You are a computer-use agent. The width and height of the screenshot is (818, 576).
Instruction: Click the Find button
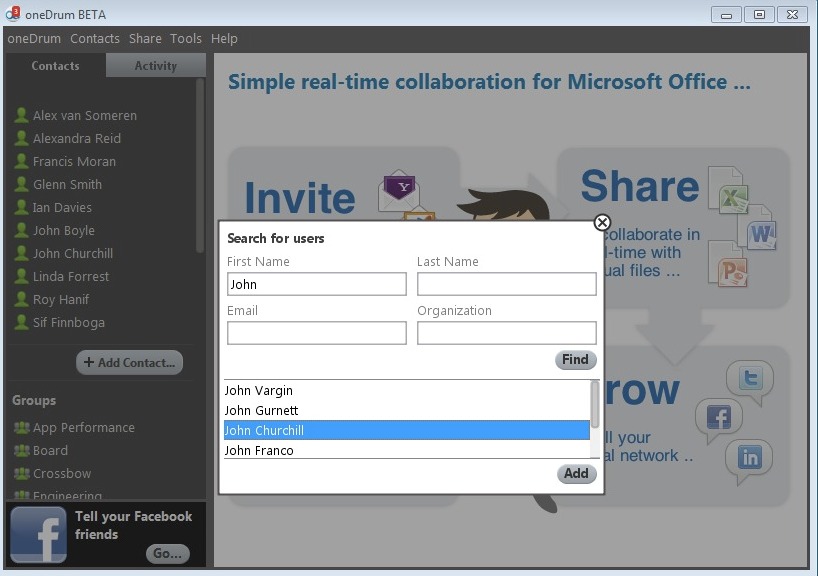point(575,359)
